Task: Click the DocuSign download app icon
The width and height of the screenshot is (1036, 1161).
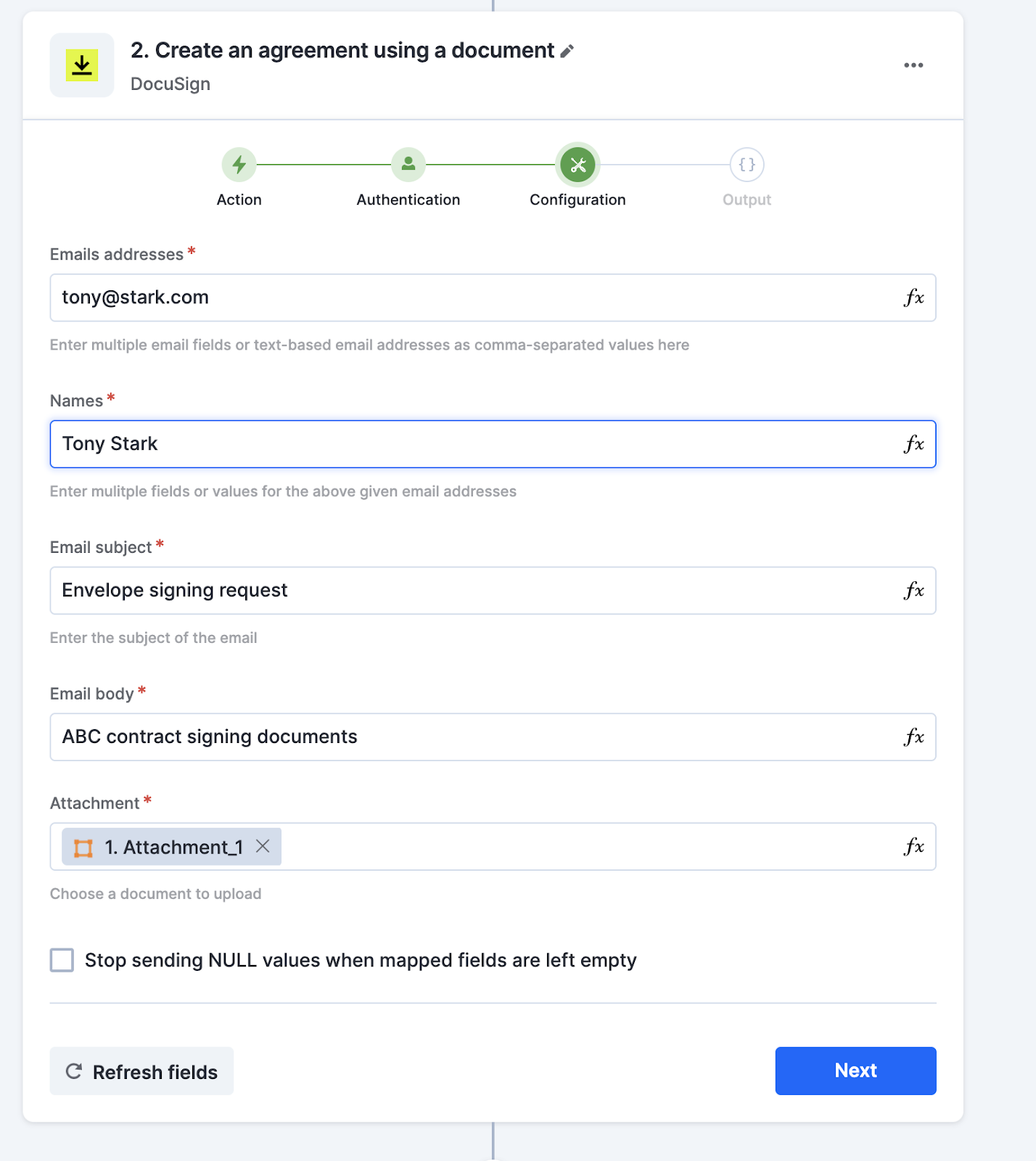Action: 82,65
